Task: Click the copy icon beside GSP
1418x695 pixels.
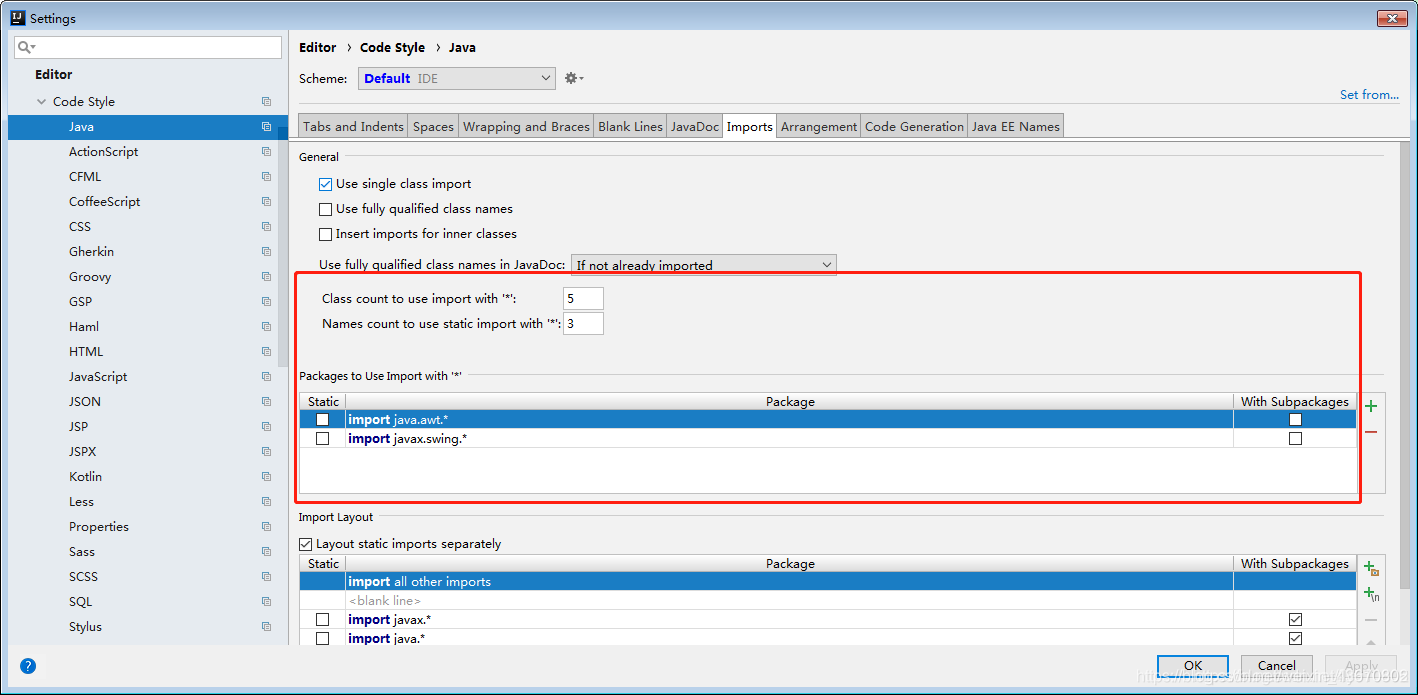Action: 266,302
